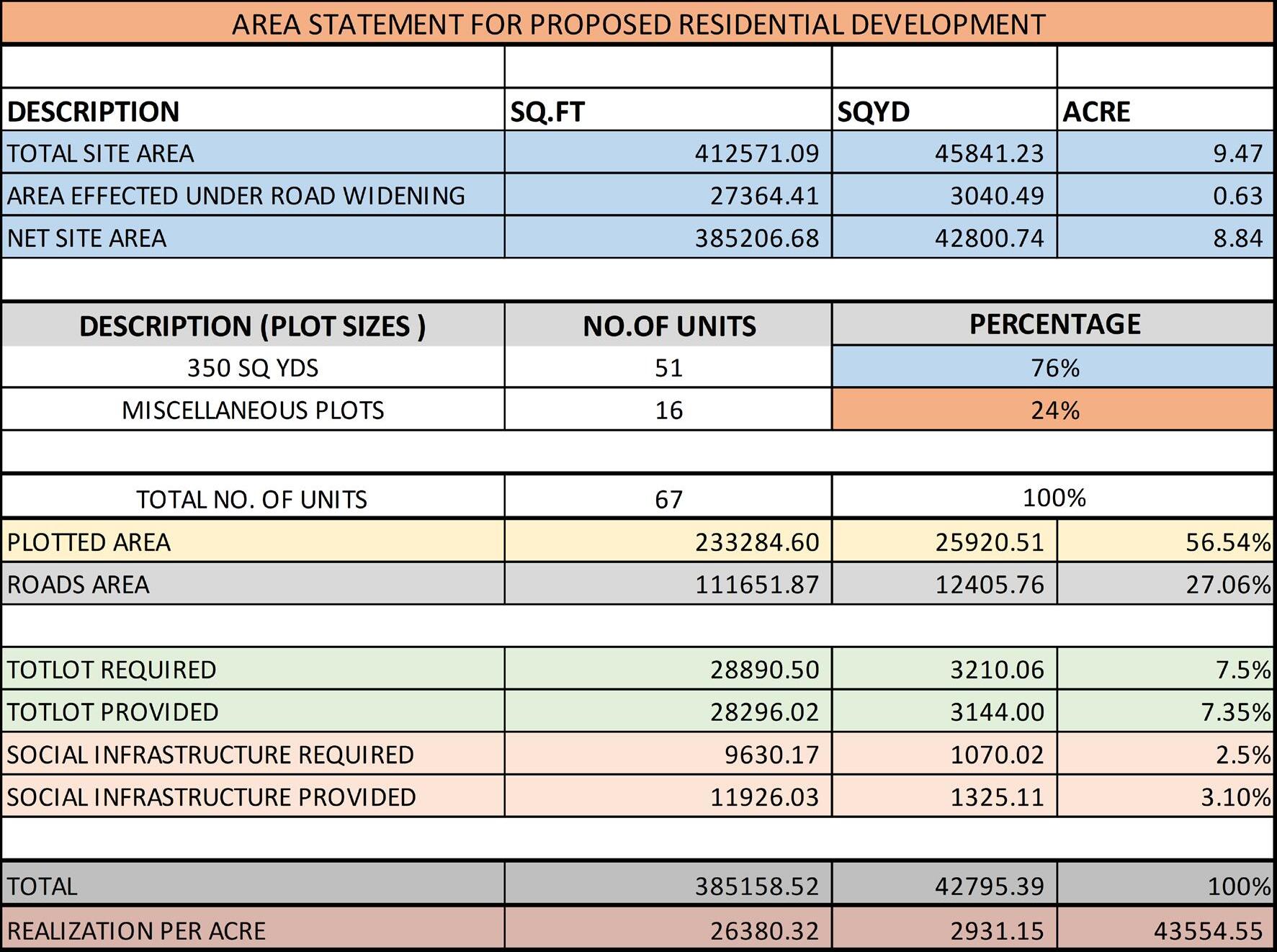
Task: Click the cell showing 1325.11
Action: [944, 796]
